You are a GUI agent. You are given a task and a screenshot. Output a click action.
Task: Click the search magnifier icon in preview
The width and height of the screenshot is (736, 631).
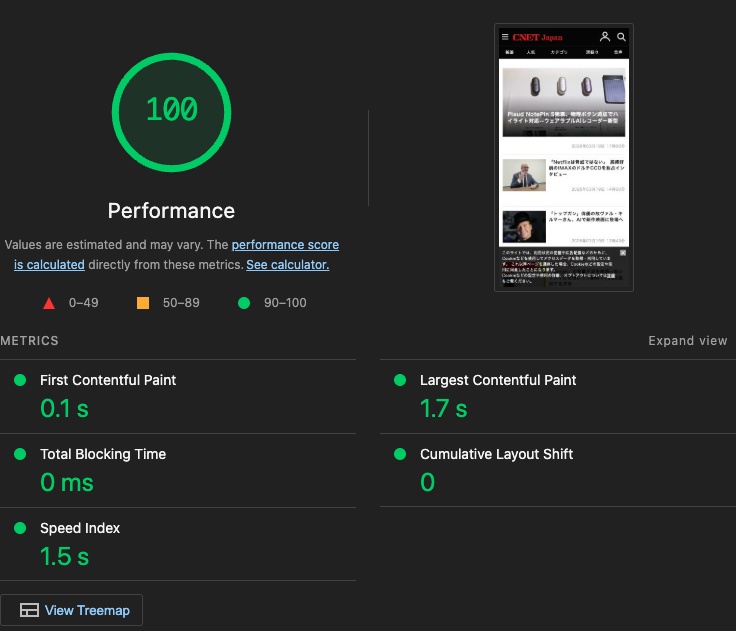coord(621,37)
